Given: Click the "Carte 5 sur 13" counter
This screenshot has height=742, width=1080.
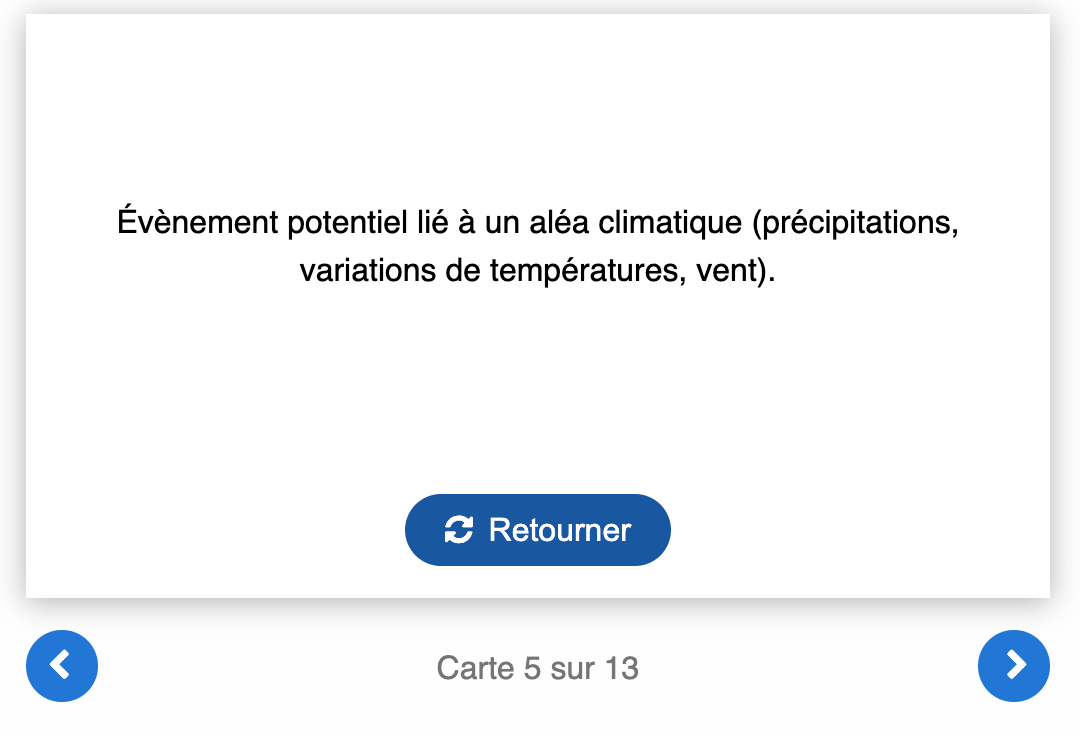Looking at the screenshot, I should pyautogui.click(x=538, y=667).
